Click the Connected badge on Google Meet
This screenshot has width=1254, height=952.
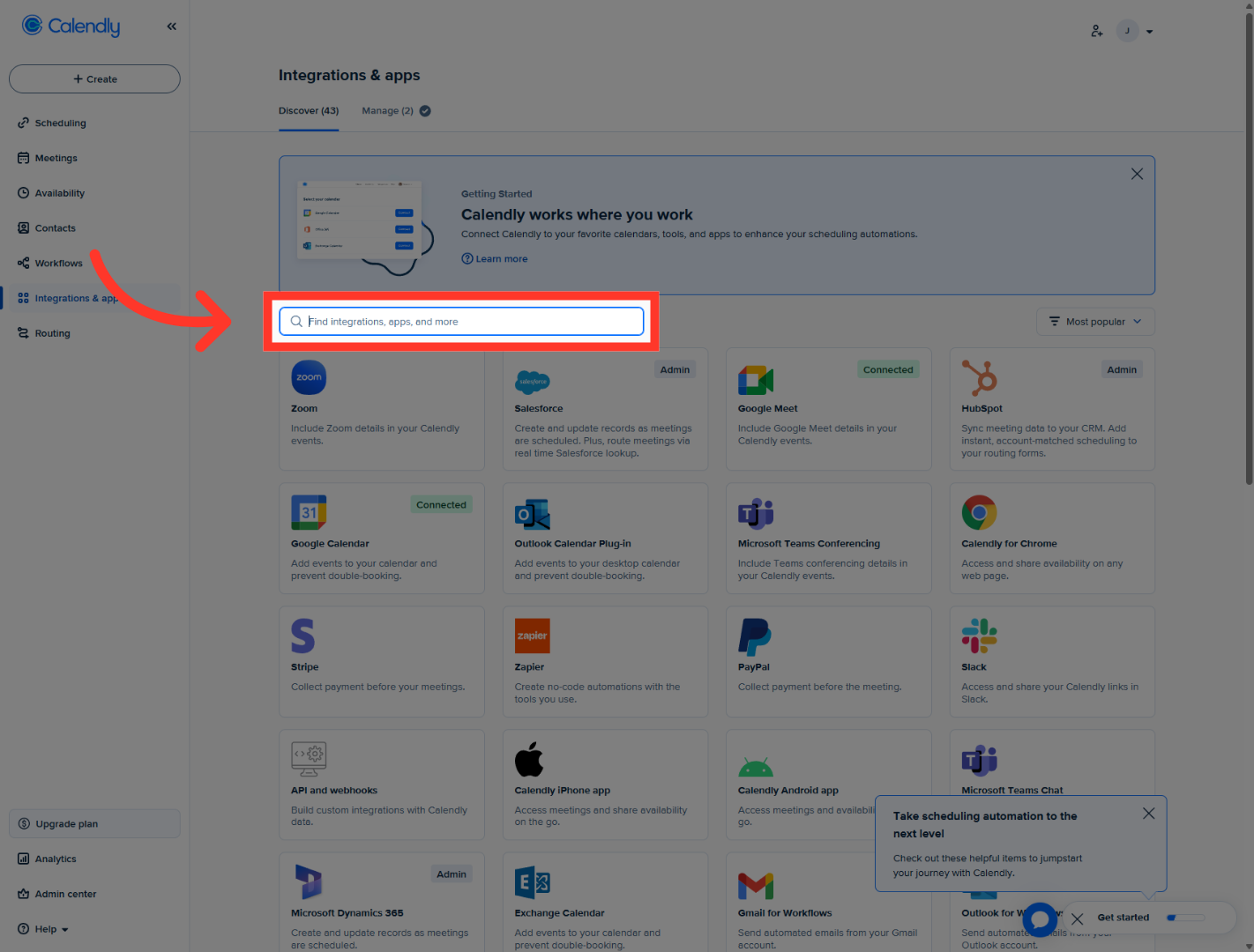[x=888, y=370]
